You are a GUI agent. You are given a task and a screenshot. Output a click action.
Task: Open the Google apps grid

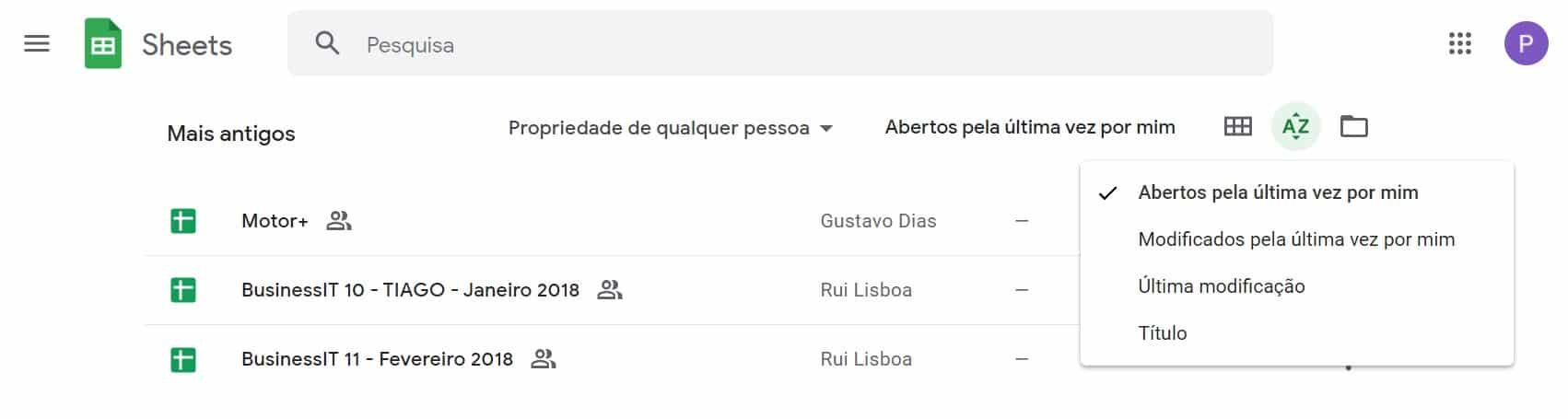coord(1460,43)
